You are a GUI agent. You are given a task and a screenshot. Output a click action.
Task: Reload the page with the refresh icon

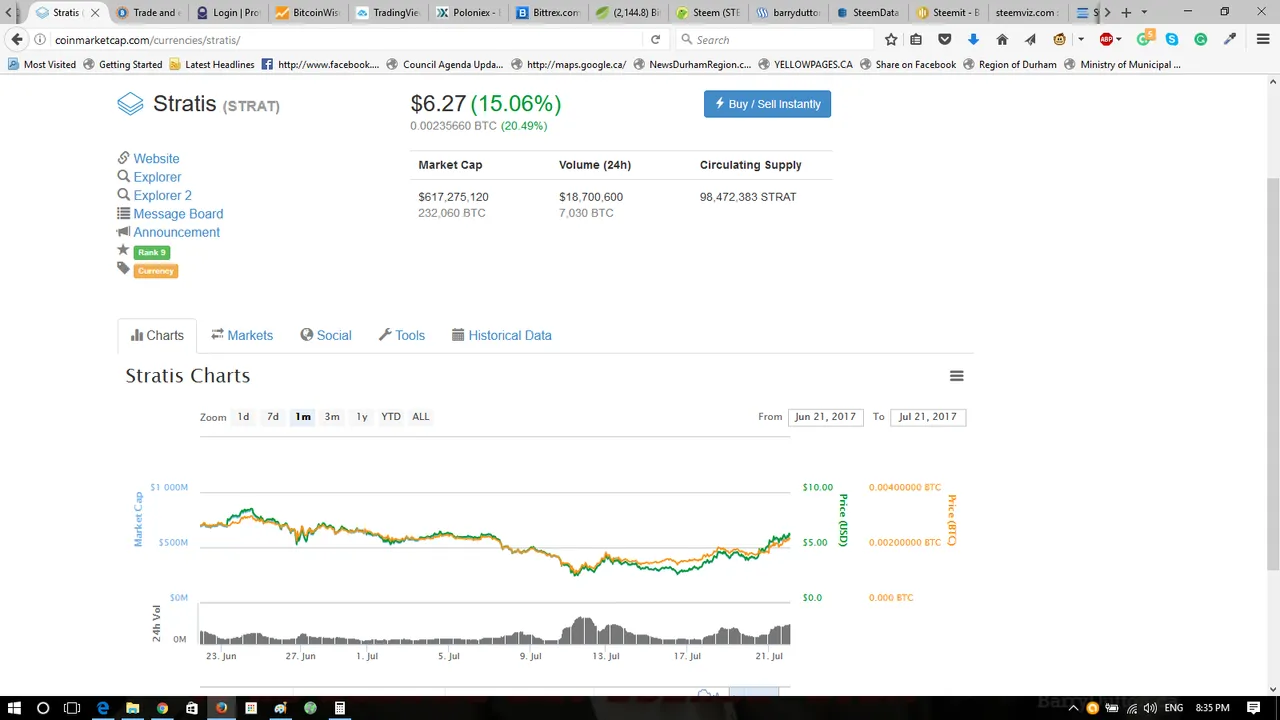[656, 40]
